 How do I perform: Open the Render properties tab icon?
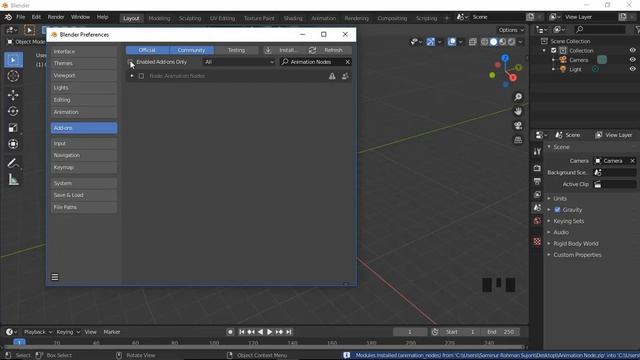click(x=537, y=168)
